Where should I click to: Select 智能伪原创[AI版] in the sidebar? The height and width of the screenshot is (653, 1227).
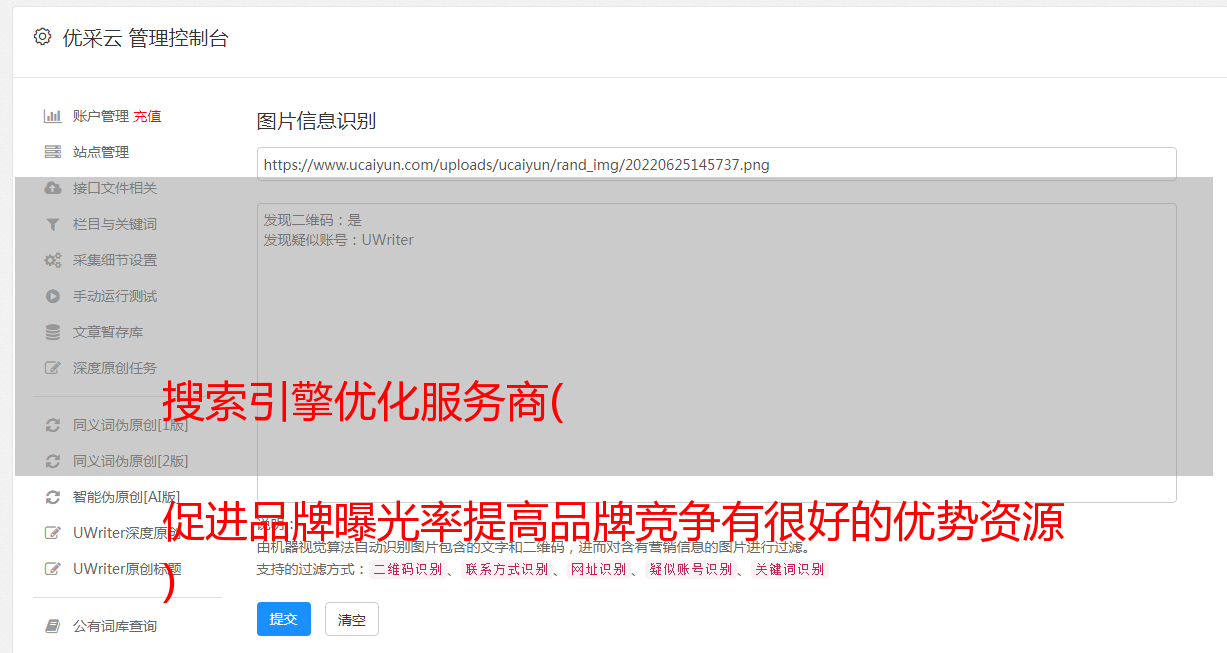tap(127, 497)
